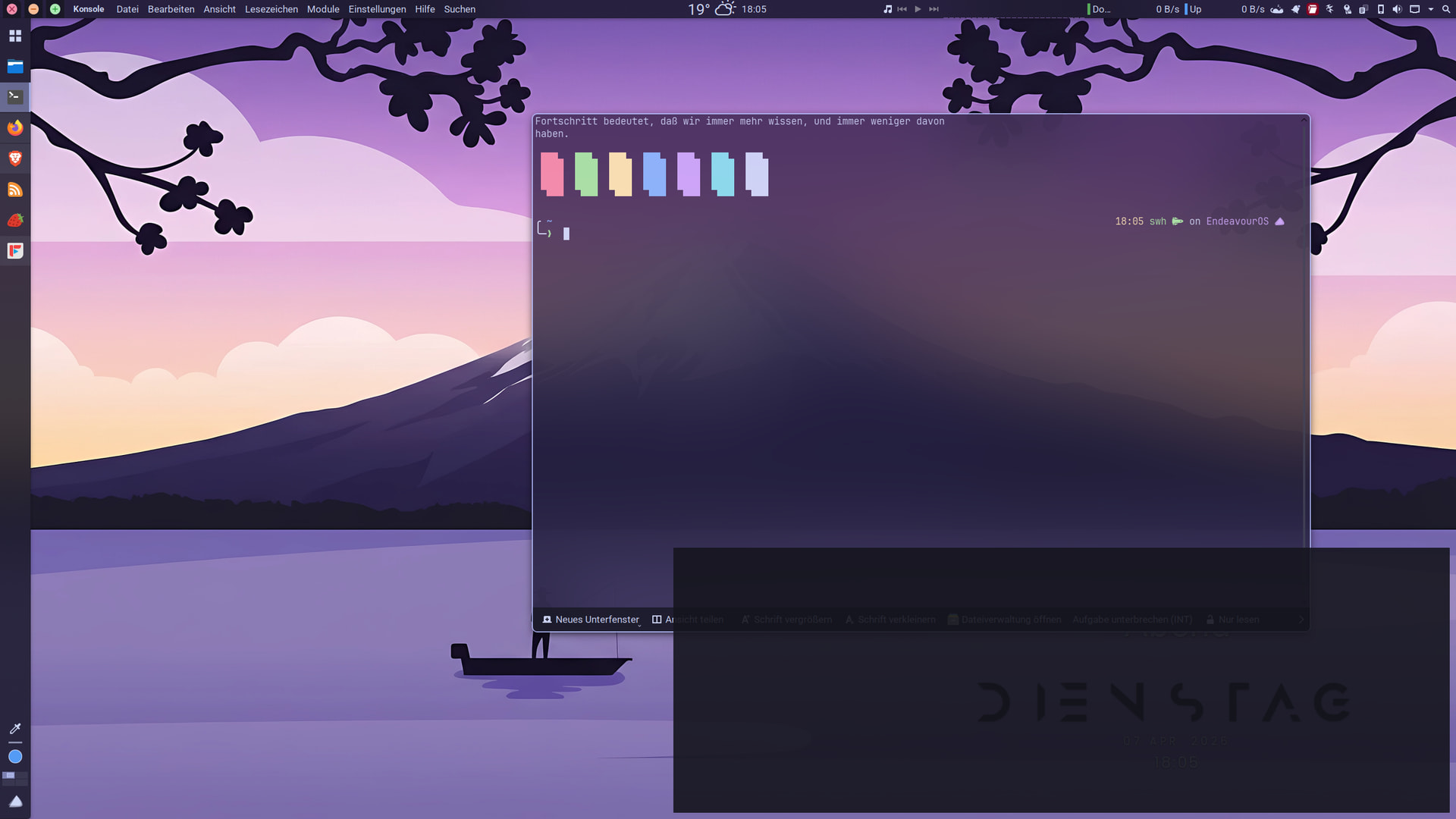Expand hidden system tray icons arrow
Image resolution: width=1456 pixels, height=819 pixels.
[x=1431, y=9]
